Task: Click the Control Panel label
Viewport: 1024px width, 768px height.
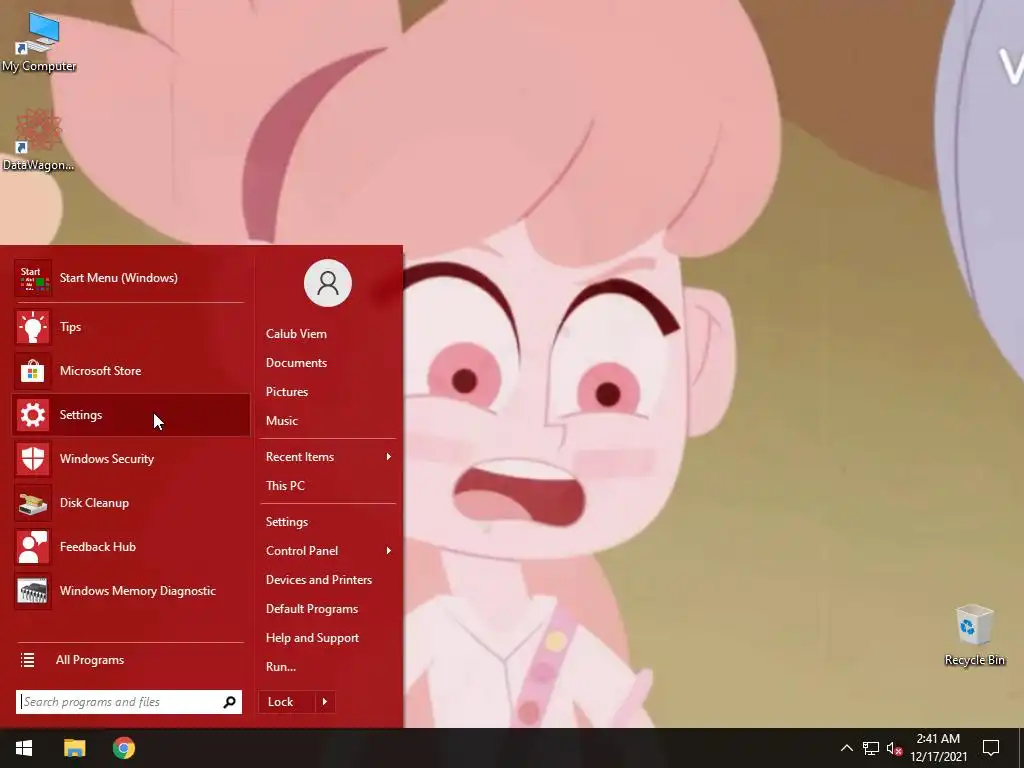Action: 302,551
